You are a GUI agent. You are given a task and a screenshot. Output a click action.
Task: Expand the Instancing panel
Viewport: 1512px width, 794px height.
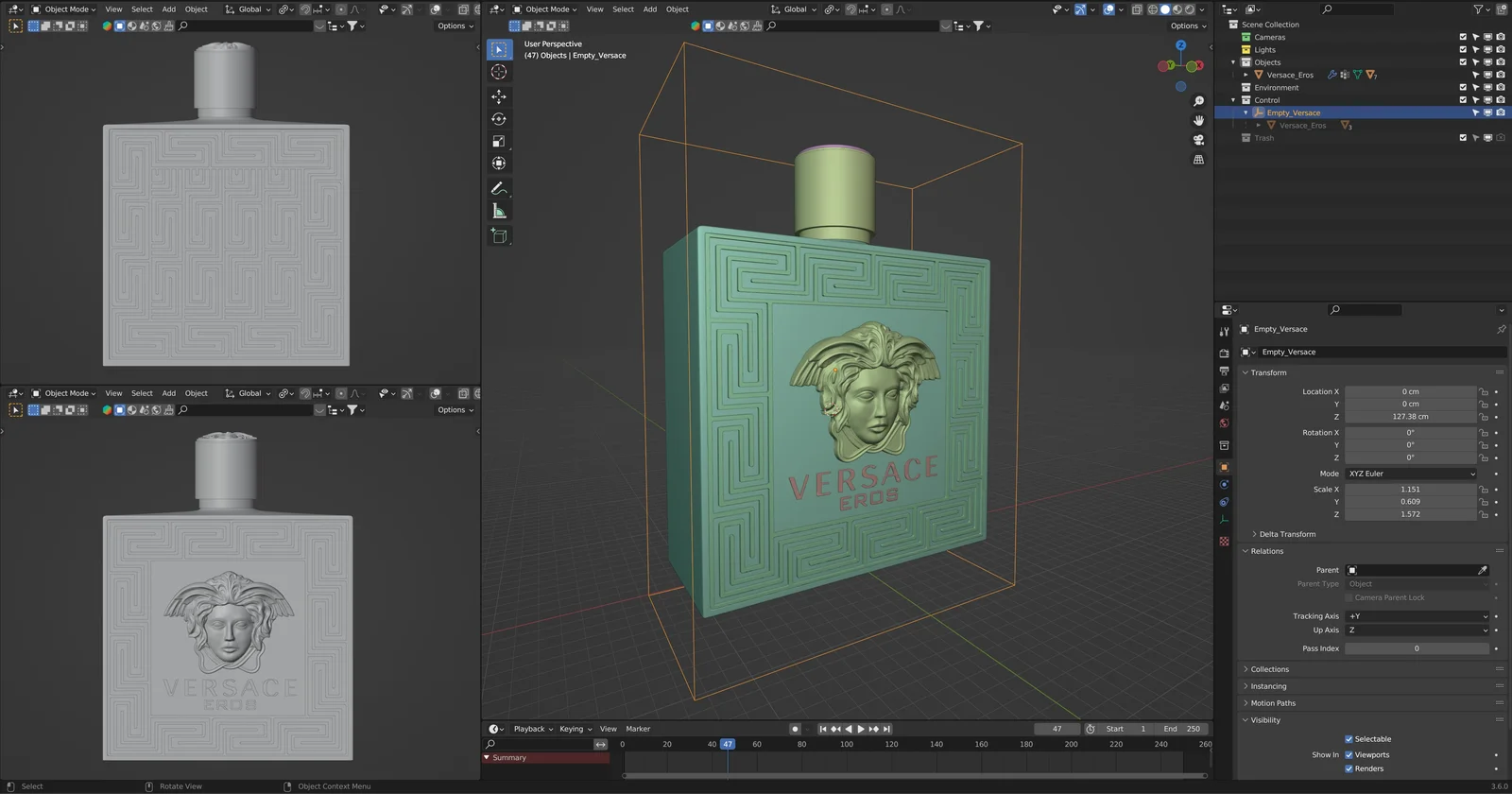[x=1268, y=686]
